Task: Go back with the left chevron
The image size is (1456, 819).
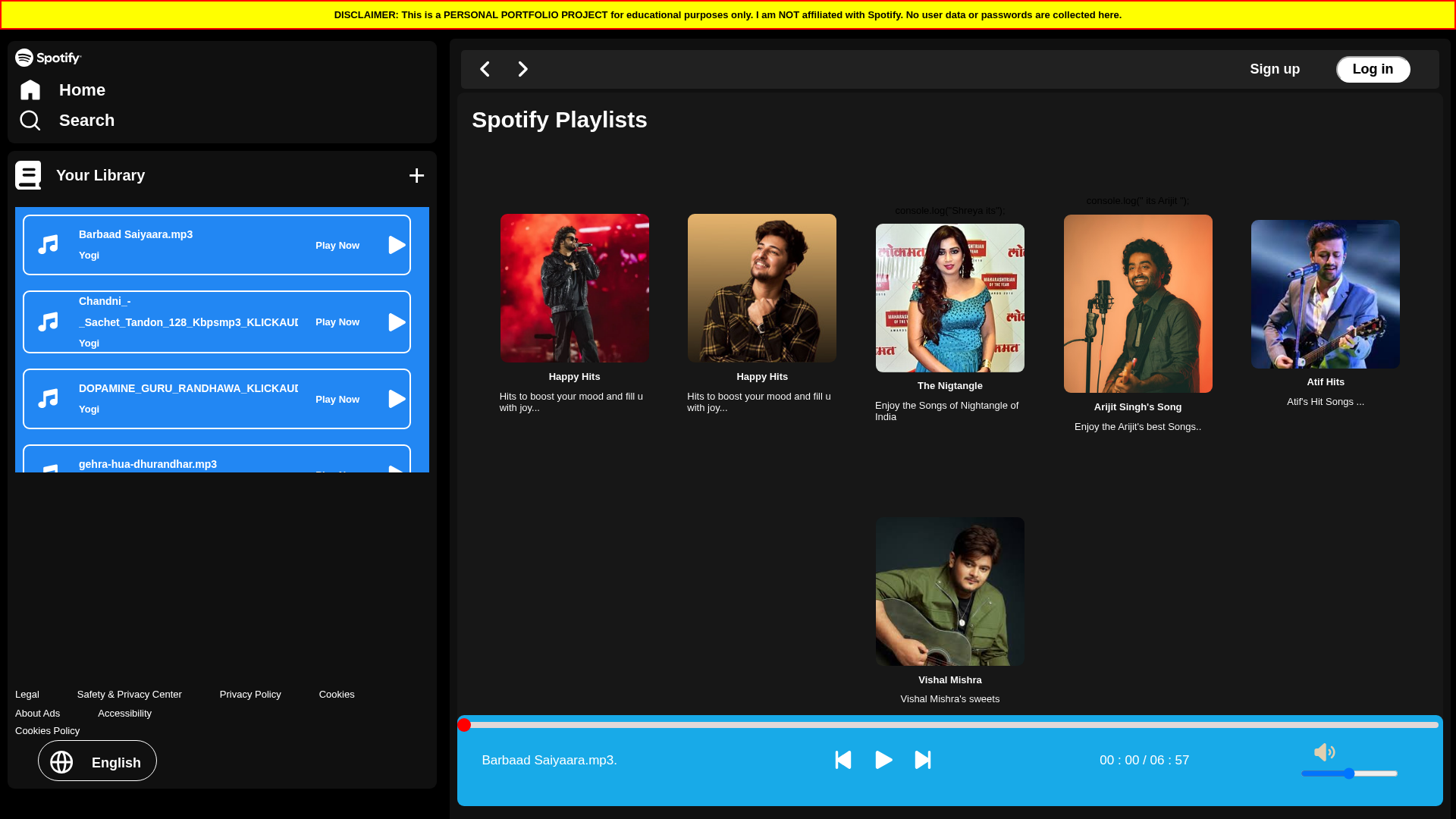Action: click(485, 69)
